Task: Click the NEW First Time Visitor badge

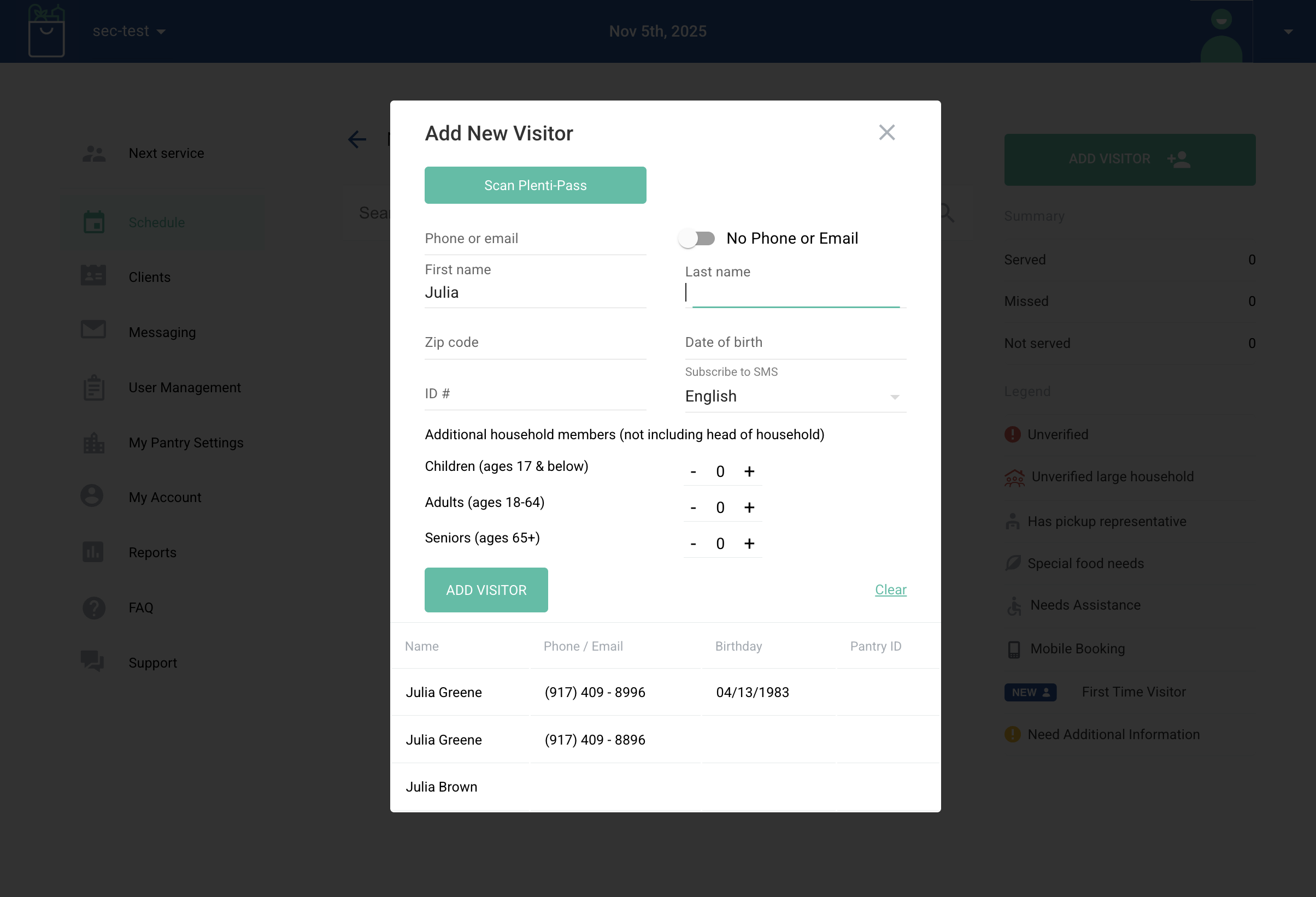Action: click(1030, 693)
